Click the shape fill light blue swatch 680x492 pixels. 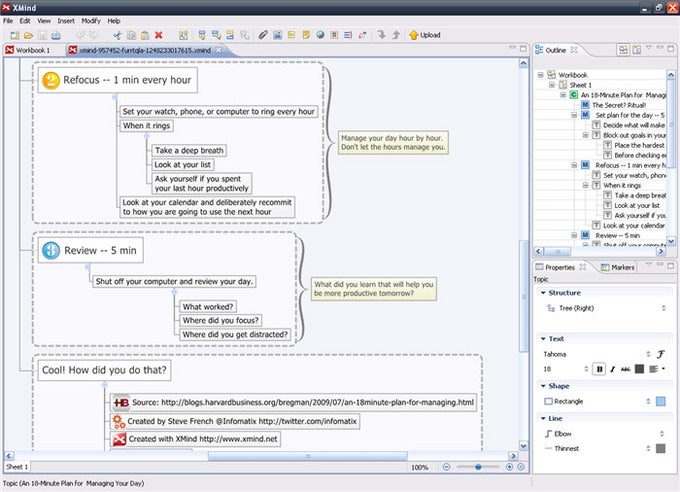pos(660,401)
